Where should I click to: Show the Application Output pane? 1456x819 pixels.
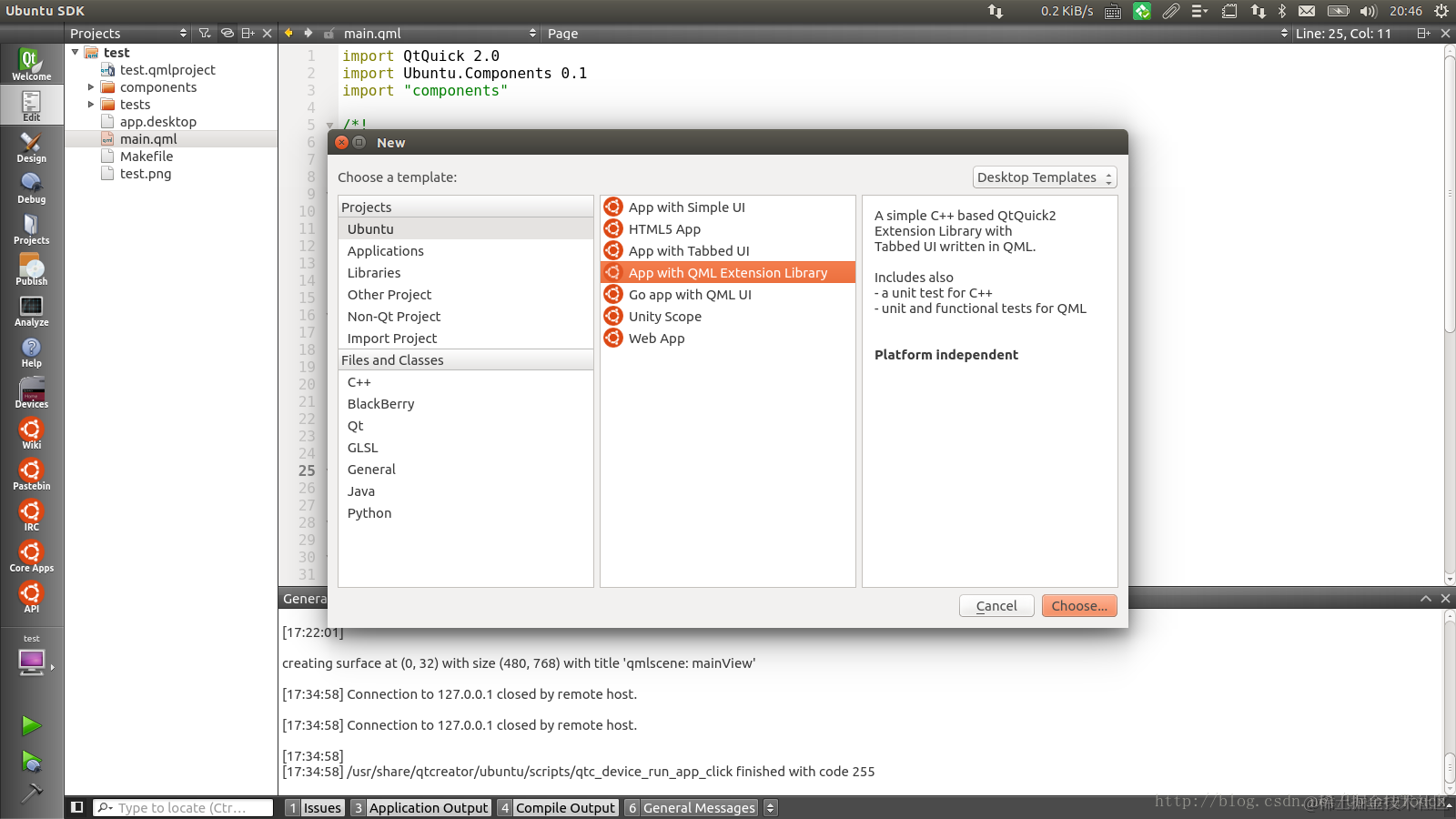[x=421, y=807]
